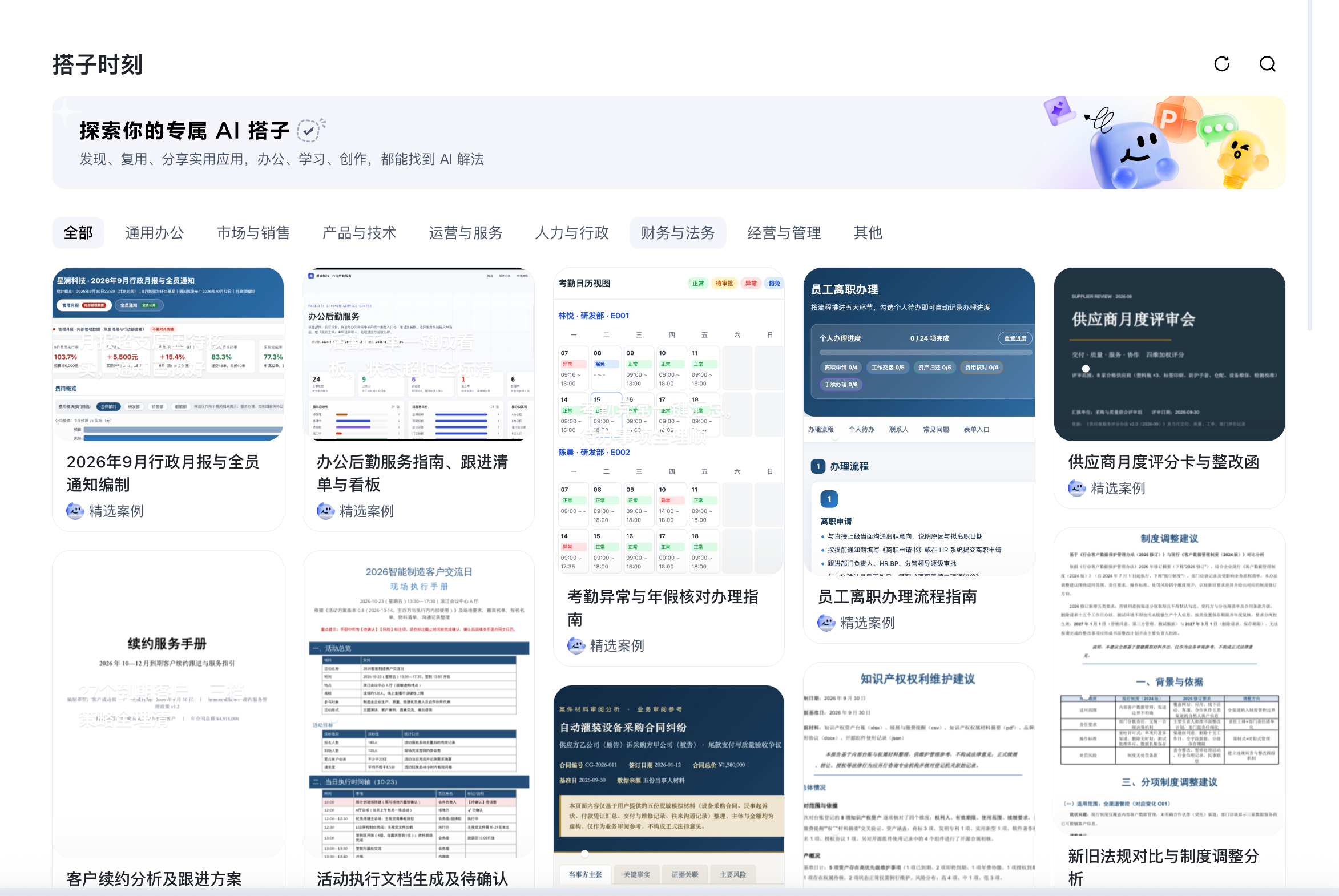Click the title 2026年9月行政月报与全员通知编制
Screen dimensions: 1339x896
tap(163, 473)
